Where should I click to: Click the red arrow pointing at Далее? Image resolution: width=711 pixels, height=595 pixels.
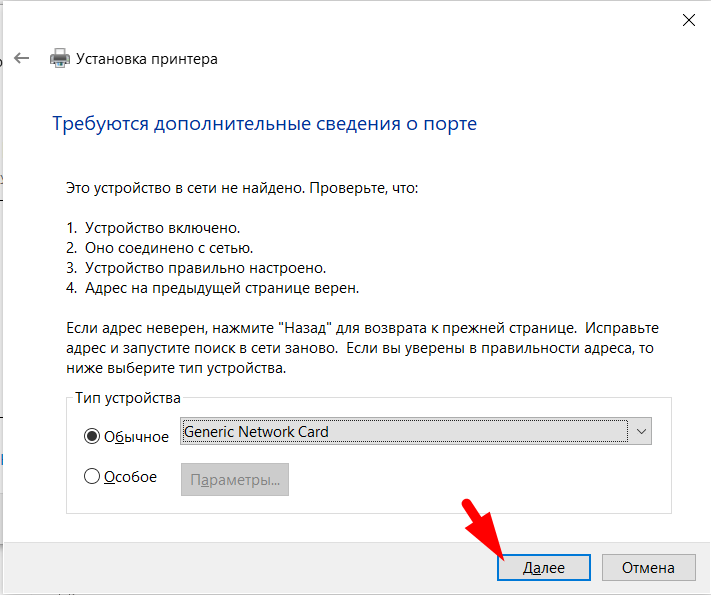click(x=484, y=526)
